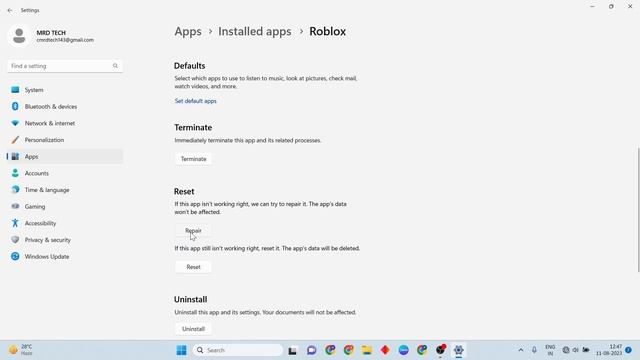Click the Uninstall button

coord(193,329)
